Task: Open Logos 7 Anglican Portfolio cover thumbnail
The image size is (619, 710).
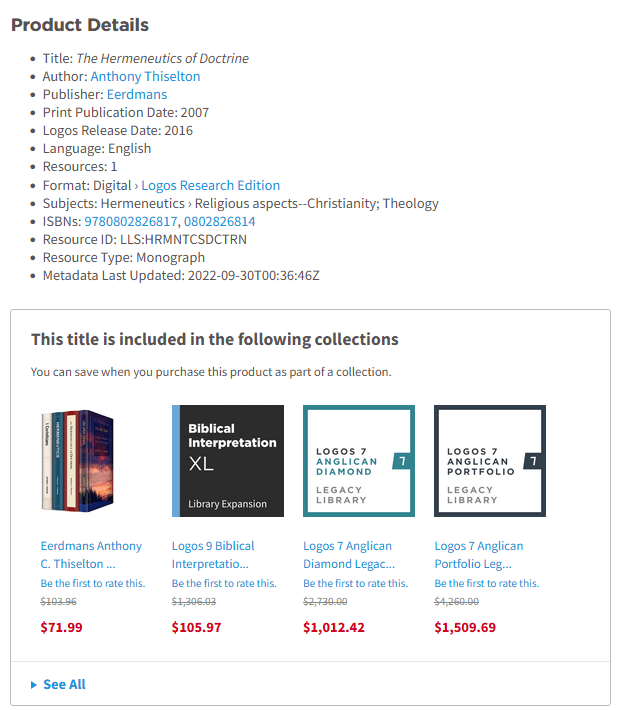Action: pos(490,460)
